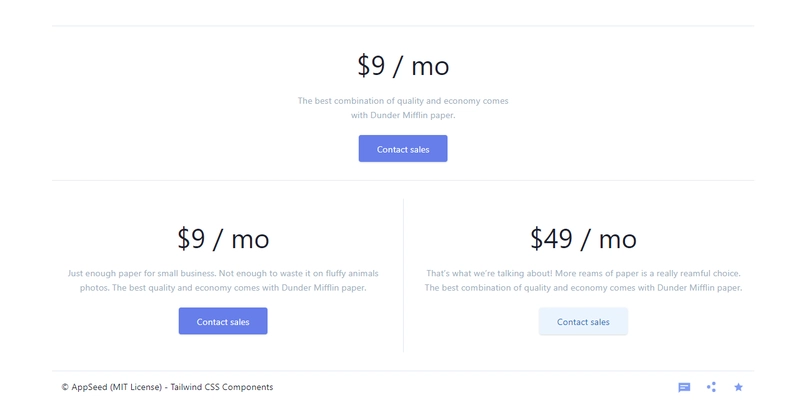Screen dimensions: 800x400
Task: Select the Tailwind CSS Components footer text
Action: [x=222, y=387]
